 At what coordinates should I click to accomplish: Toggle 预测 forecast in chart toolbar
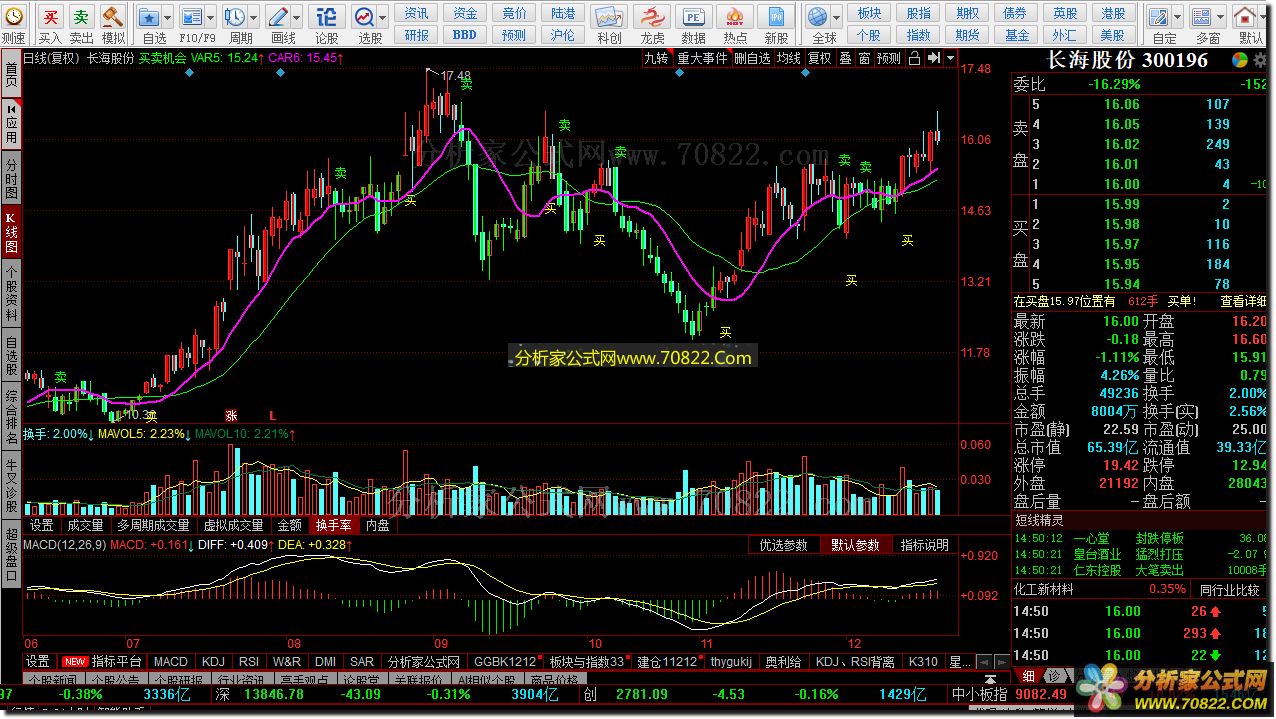pos(889,58)
